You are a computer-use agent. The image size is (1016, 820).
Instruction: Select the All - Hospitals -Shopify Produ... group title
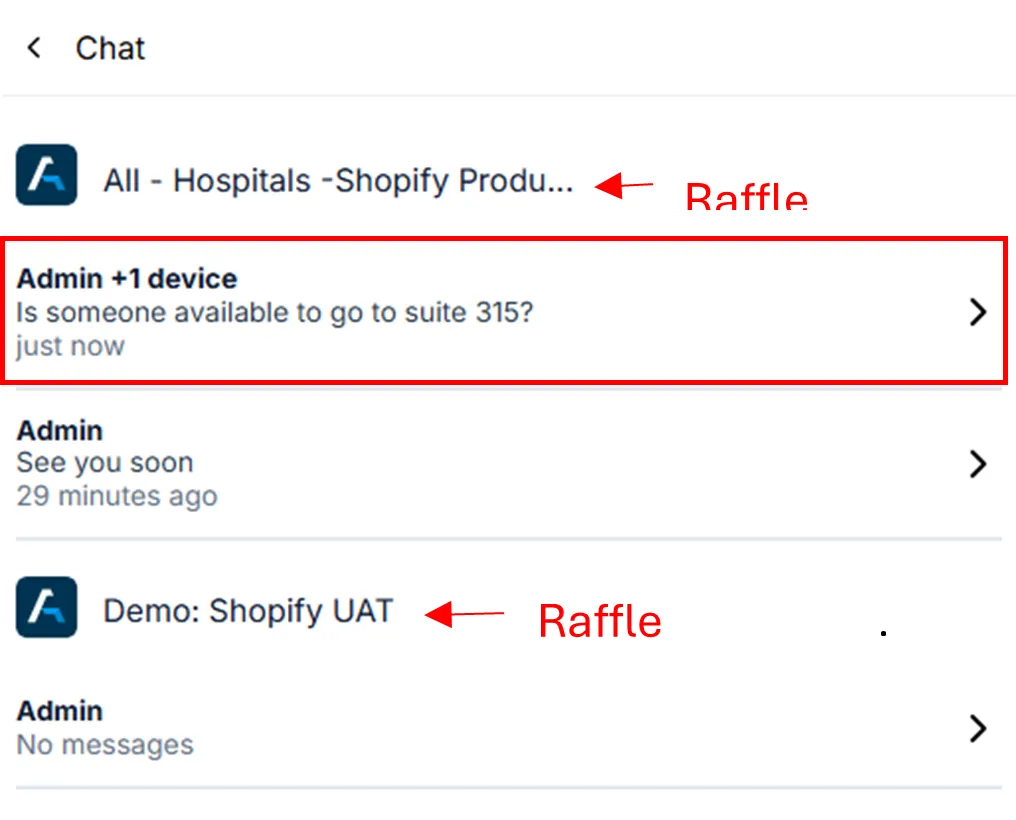point(338,181)
